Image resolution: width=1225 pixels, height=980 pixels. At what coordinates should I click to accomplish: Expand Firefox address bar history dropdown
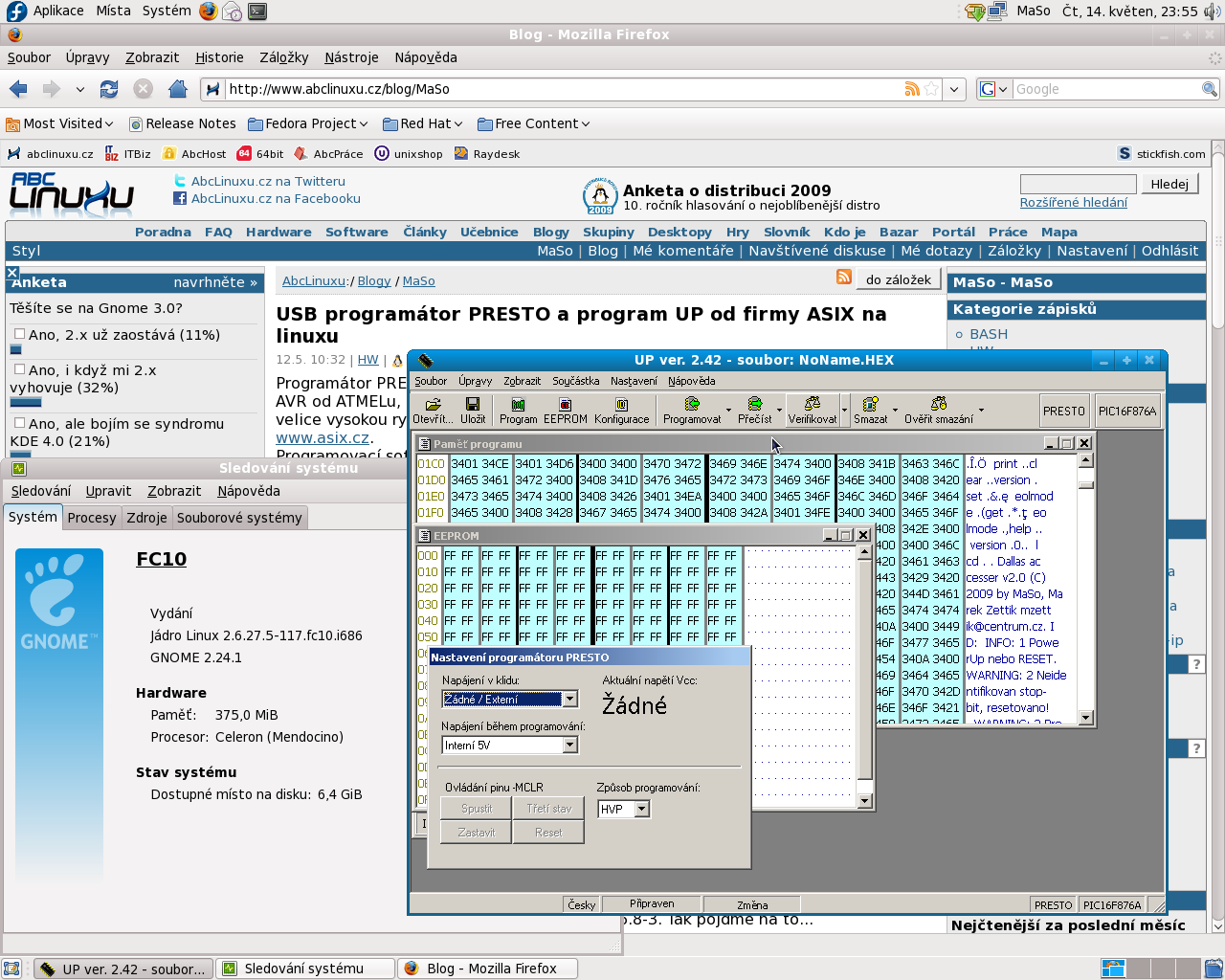pyautogui.click(x=954, y=89)
